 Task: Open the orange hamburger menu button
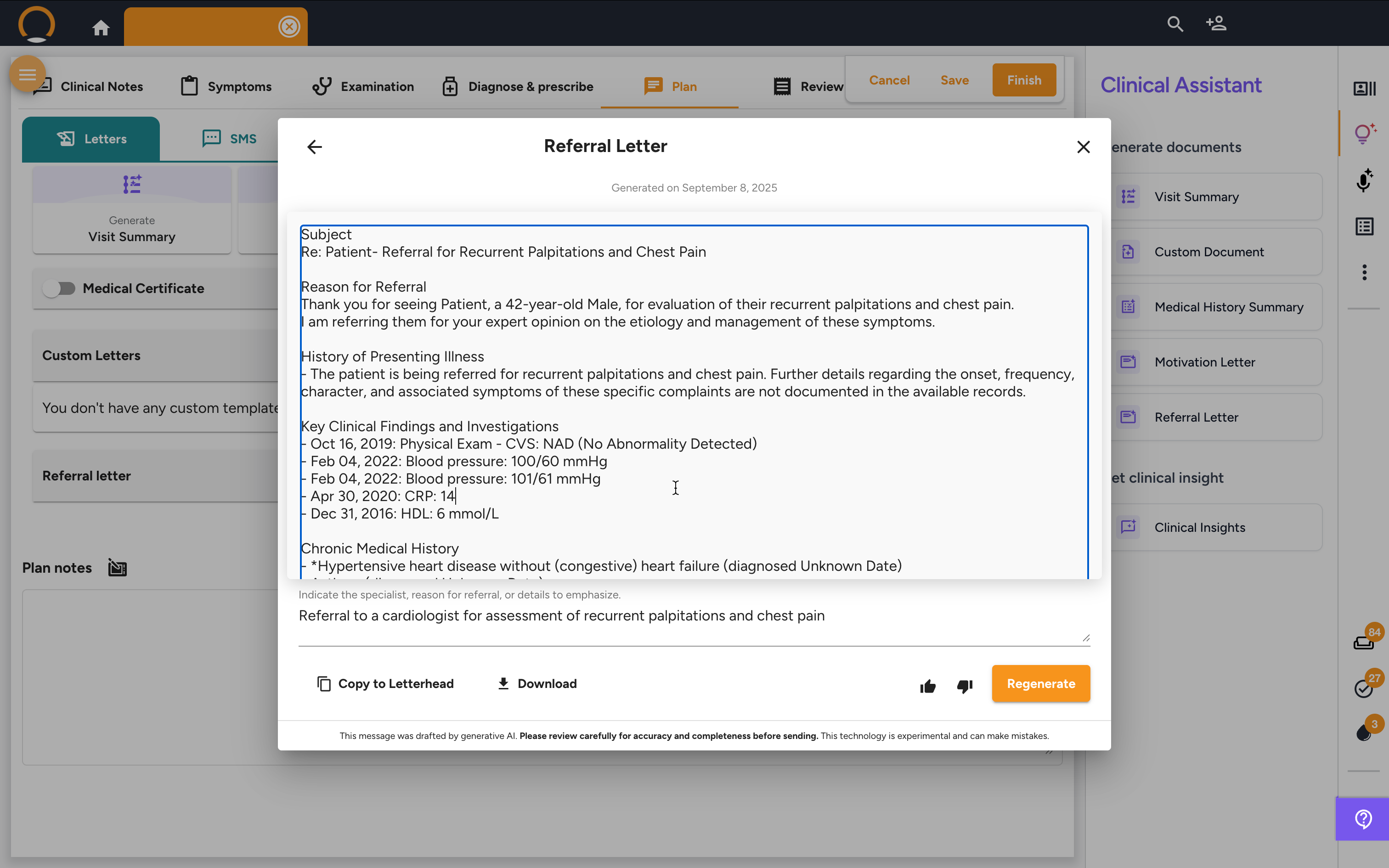(x=27, y=74)
